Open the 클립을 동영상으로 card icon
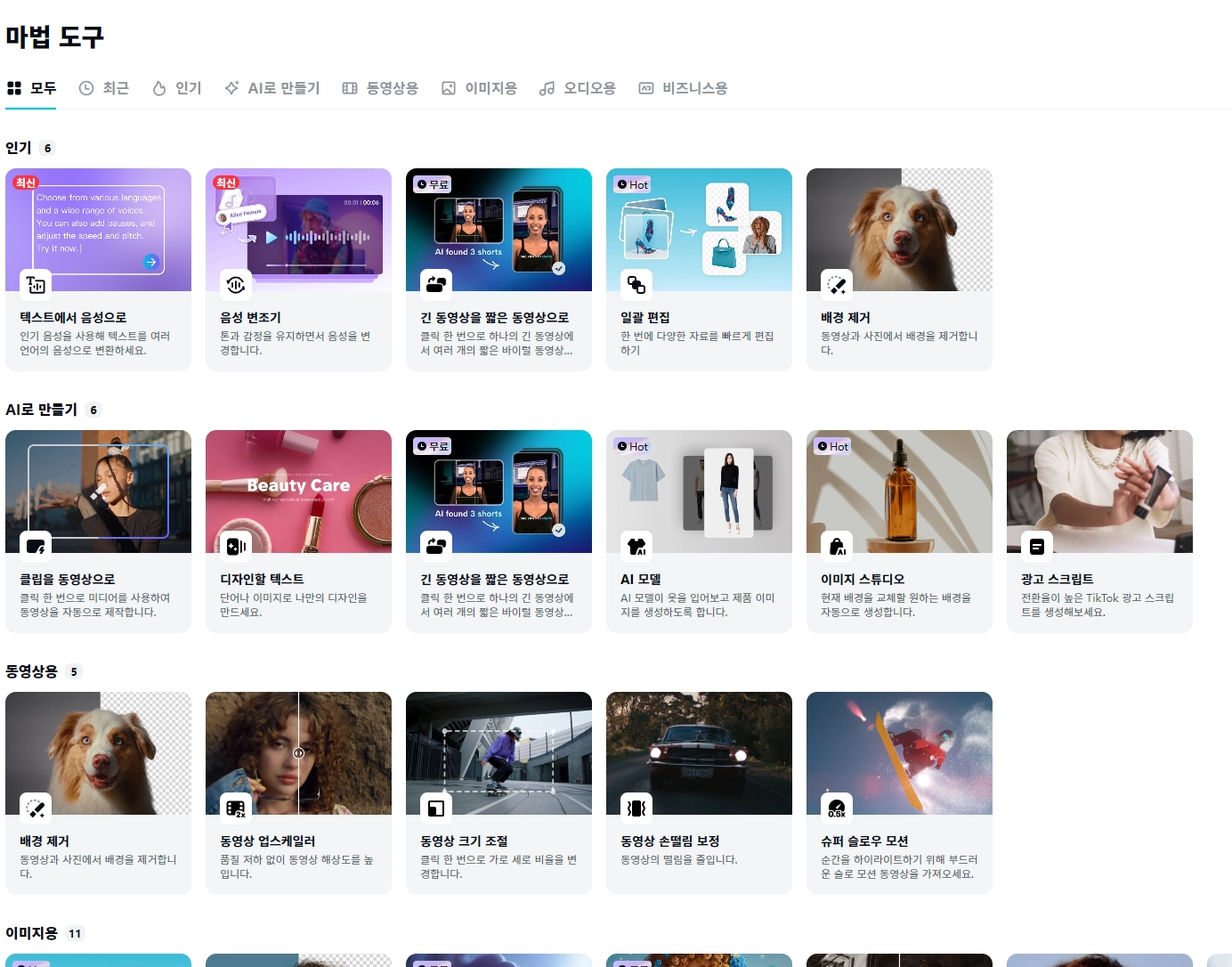The width and height of the screenshot is (1232, 967). pos(36,547)
